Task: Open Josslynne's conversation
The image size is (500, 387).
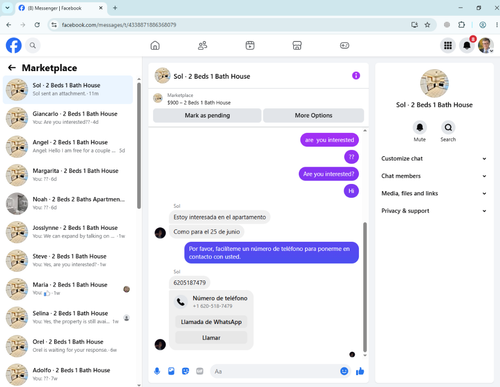Action: 68,232
